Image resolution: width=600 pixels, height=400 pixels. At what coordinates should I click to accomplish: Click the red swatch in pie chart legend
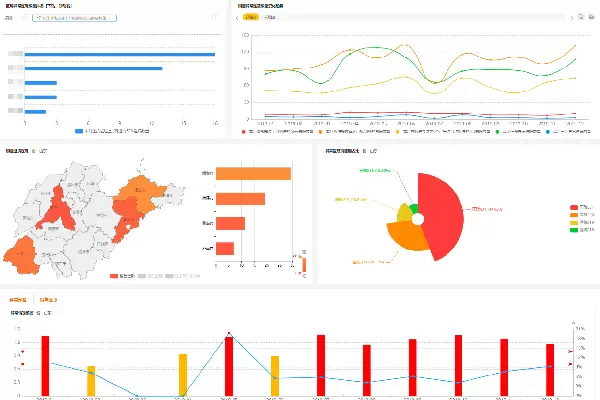[x=573, y=206]
